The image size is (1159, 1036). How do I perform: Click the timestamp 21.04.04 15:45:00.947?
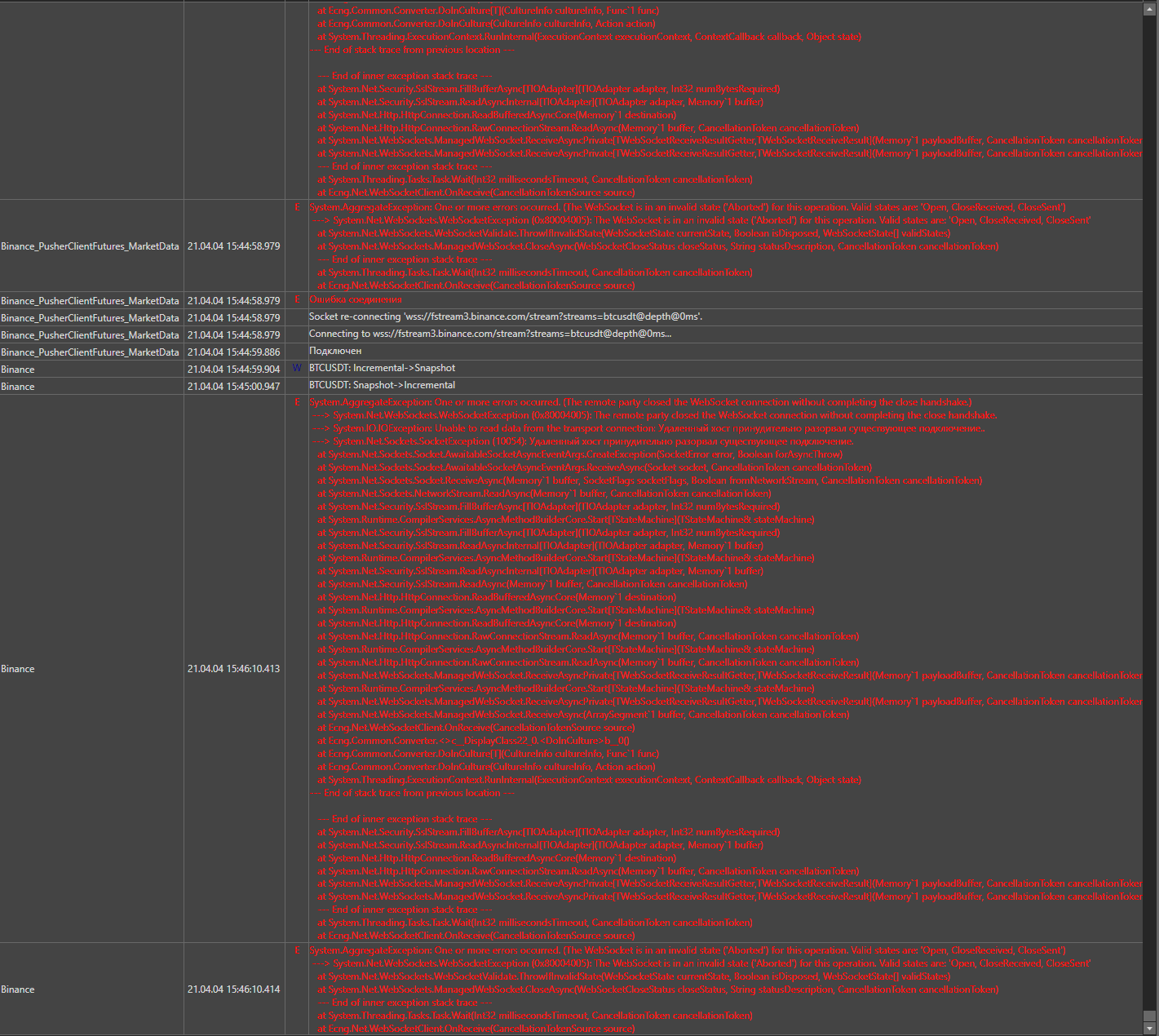(x=233, y=387)
